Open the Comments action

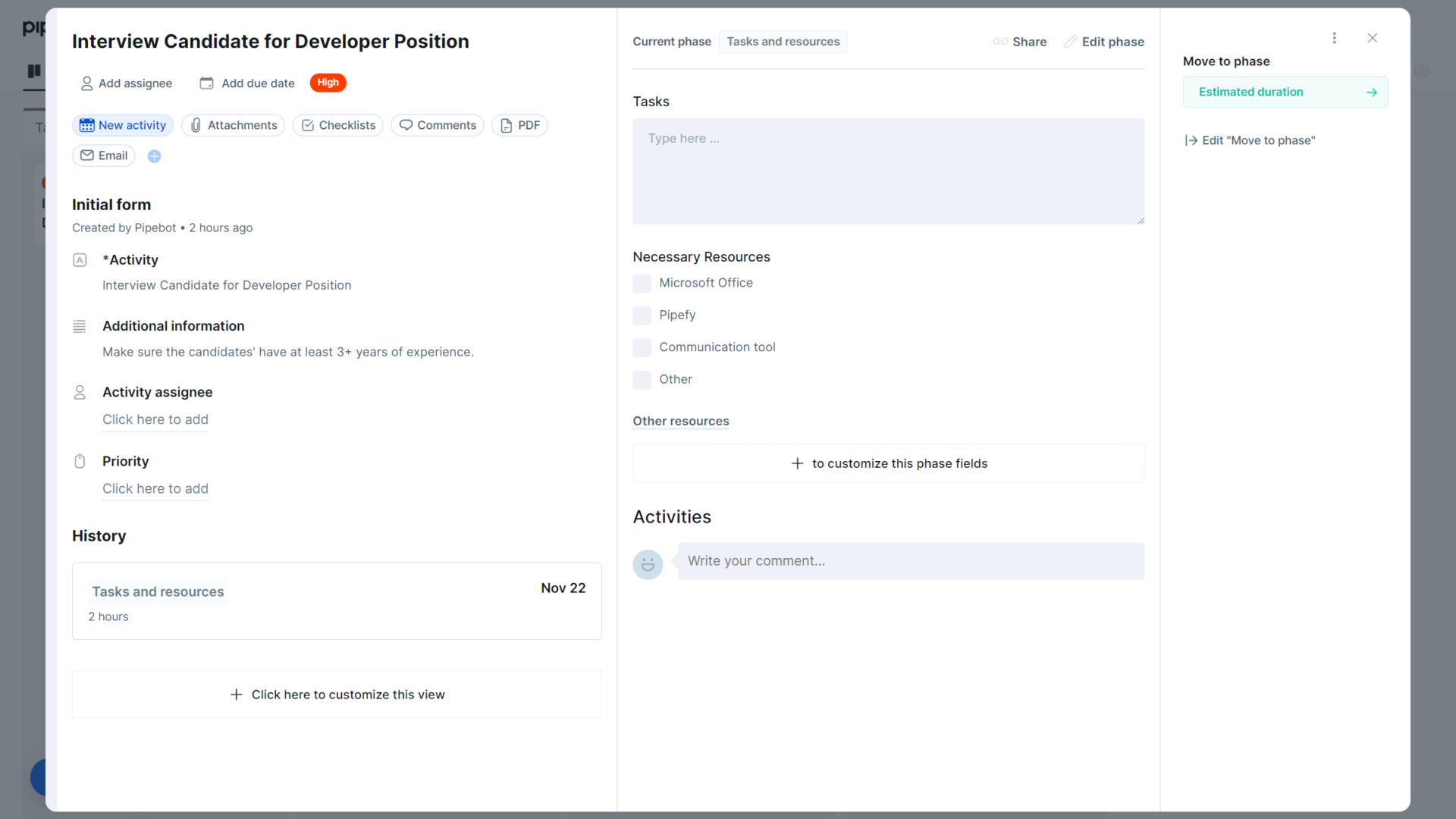(x=437, y=125)
